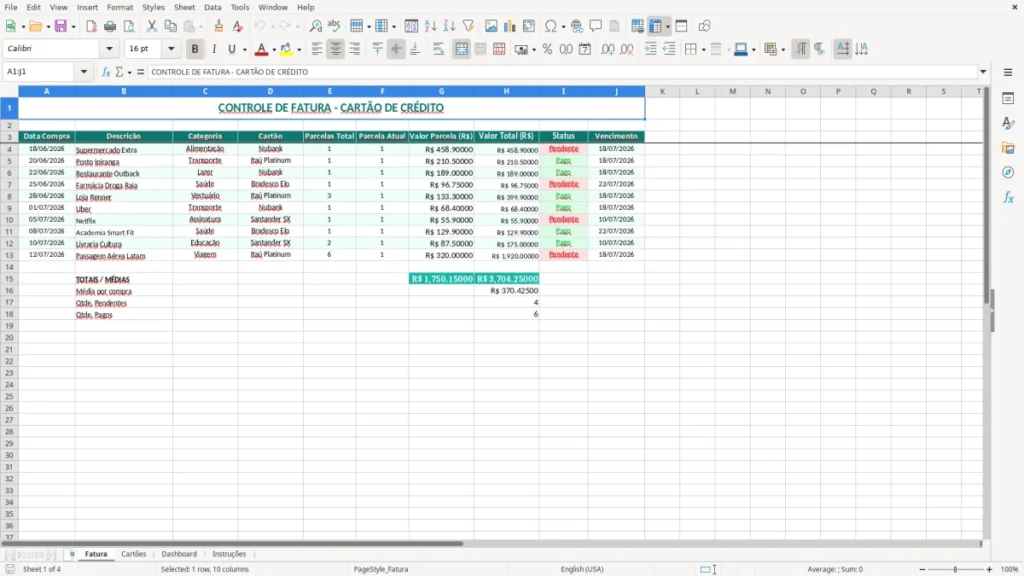
Task: Toggle bold formatting
Action: click(x=195, y=49)
